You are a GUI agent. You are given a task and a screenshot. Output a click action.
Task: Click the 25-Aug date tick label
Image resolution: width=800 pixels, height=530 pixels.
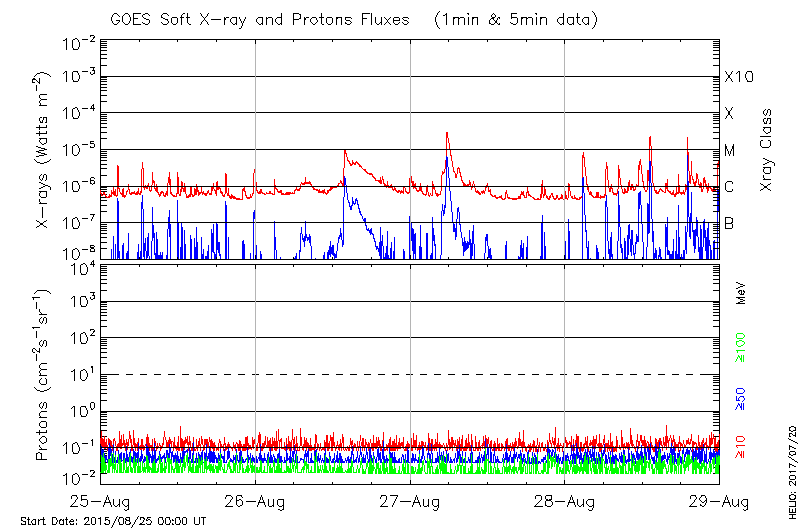pyautogui.click(x=100, y=502)
